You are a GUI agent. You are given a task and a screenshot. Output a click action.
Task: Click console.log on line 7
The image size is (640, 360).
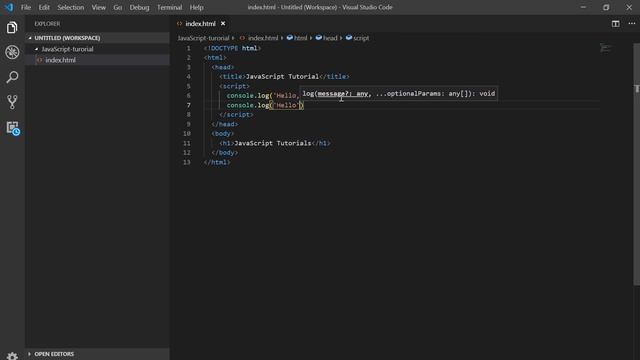[x=248, y=105]
